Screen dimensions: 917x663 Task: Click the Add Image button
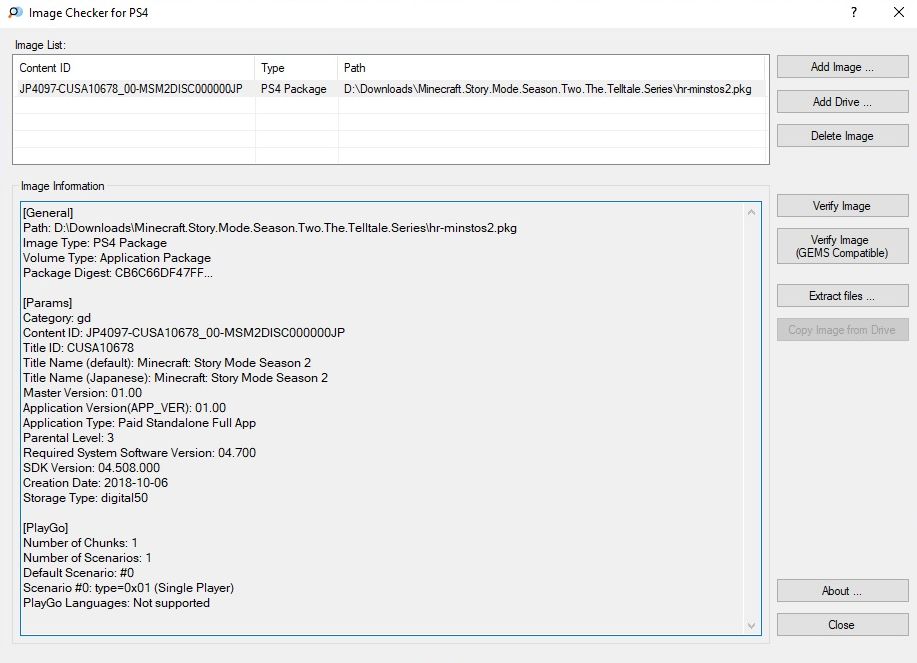pos(842,67)
